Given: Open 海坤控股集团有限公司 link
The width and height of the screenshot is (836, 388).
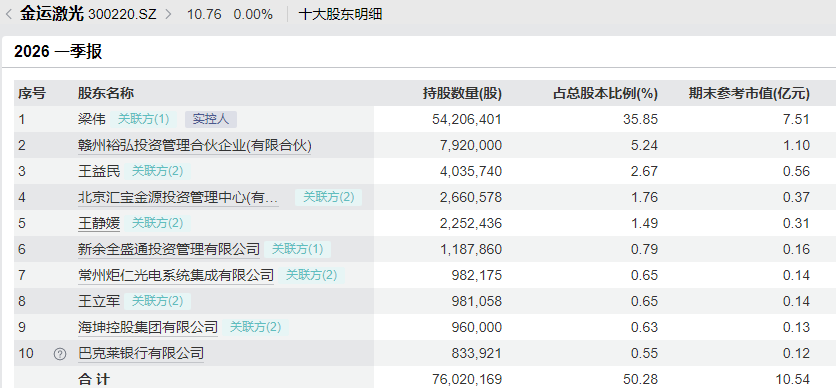Looking at the screenshot, I should click(x=148, y=327).
